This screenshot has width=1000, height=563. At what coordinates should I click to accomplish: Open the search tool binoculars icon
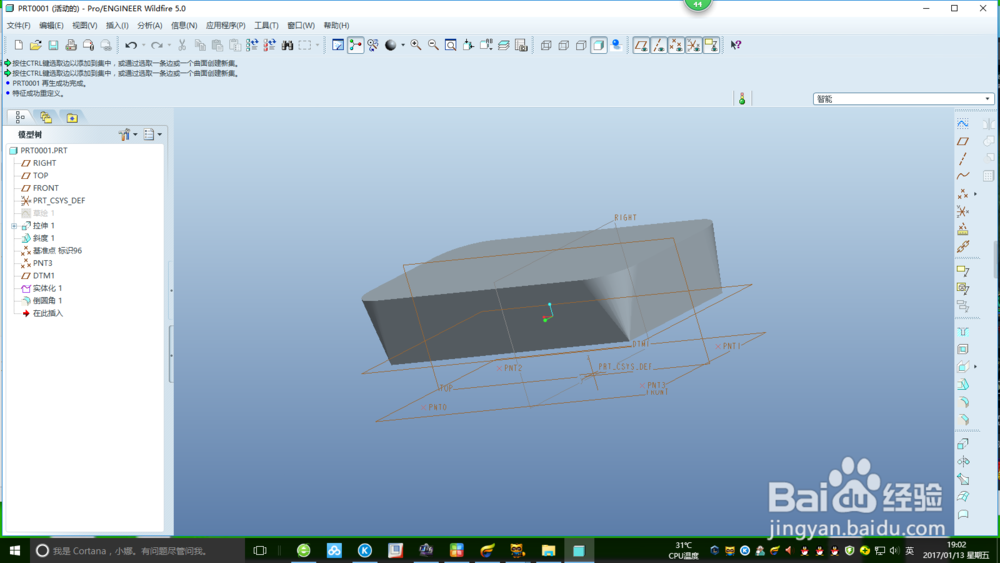(288, 45)
